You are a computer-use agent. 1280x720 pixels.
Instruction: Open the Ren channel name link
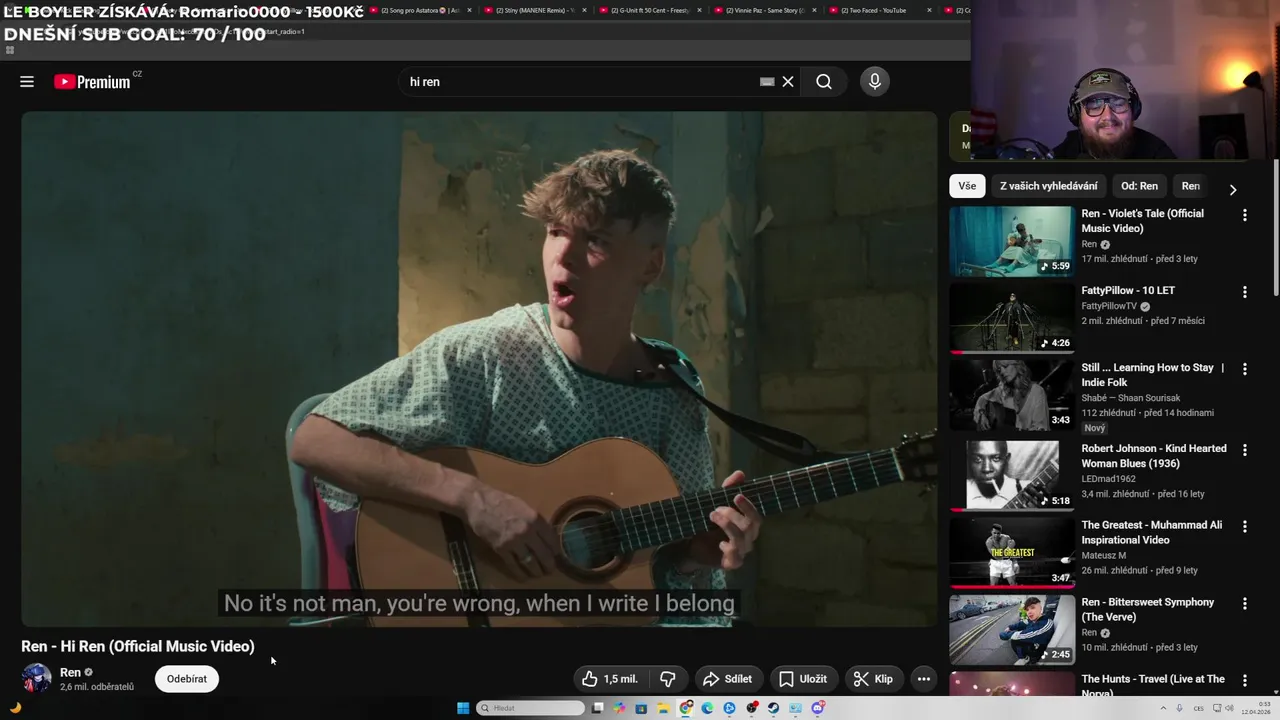[x=70, y=672]
